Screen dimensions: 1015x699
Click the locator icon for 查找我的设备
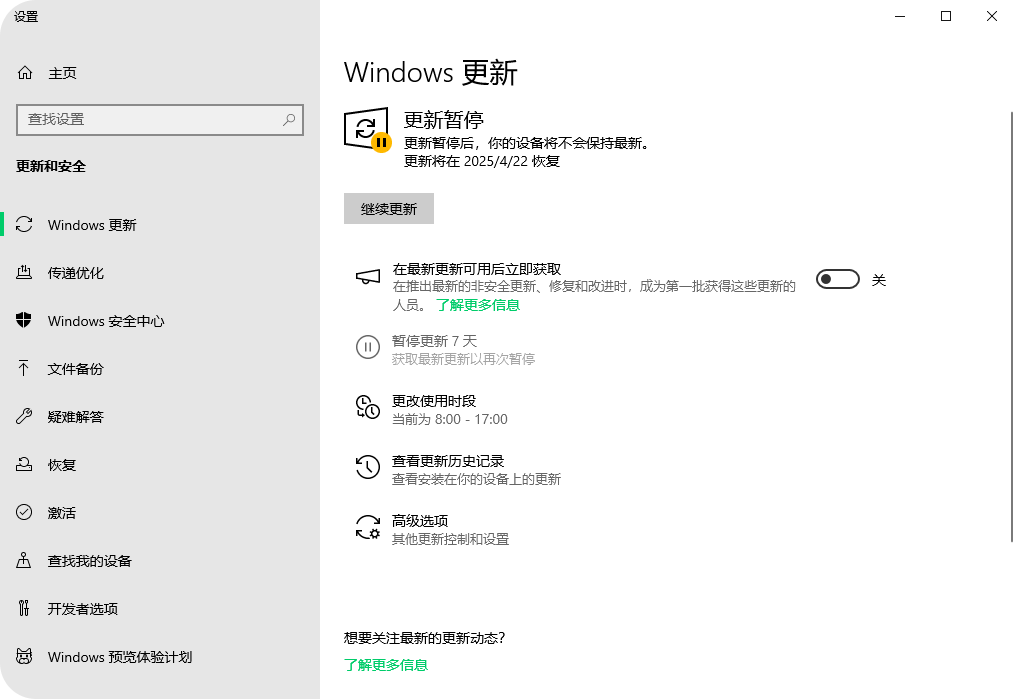24,560
